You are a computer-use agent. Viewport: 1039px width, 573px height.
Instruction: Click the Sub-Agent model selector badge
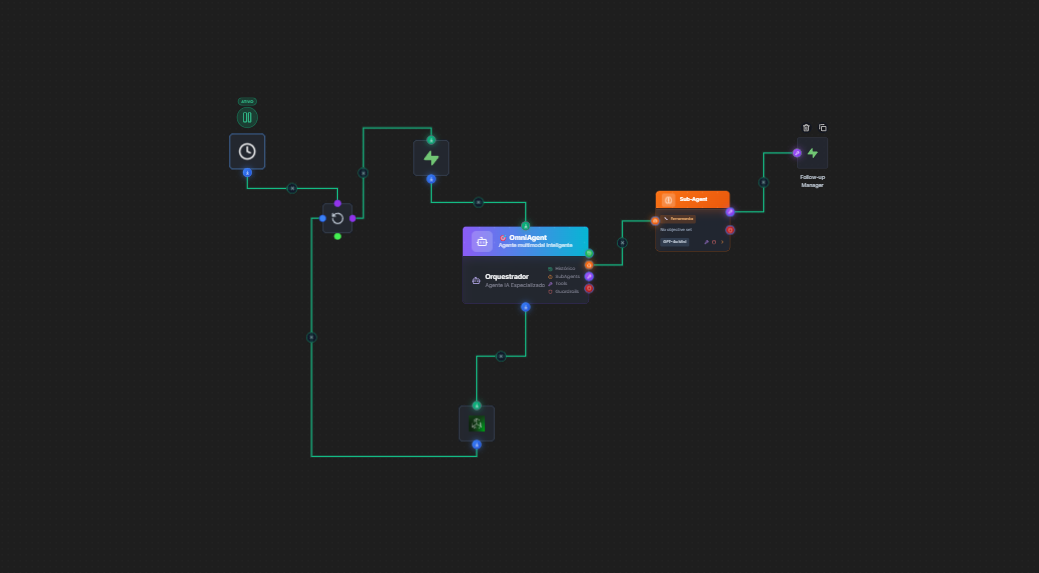pyautogui.click(x=674, y=242)
